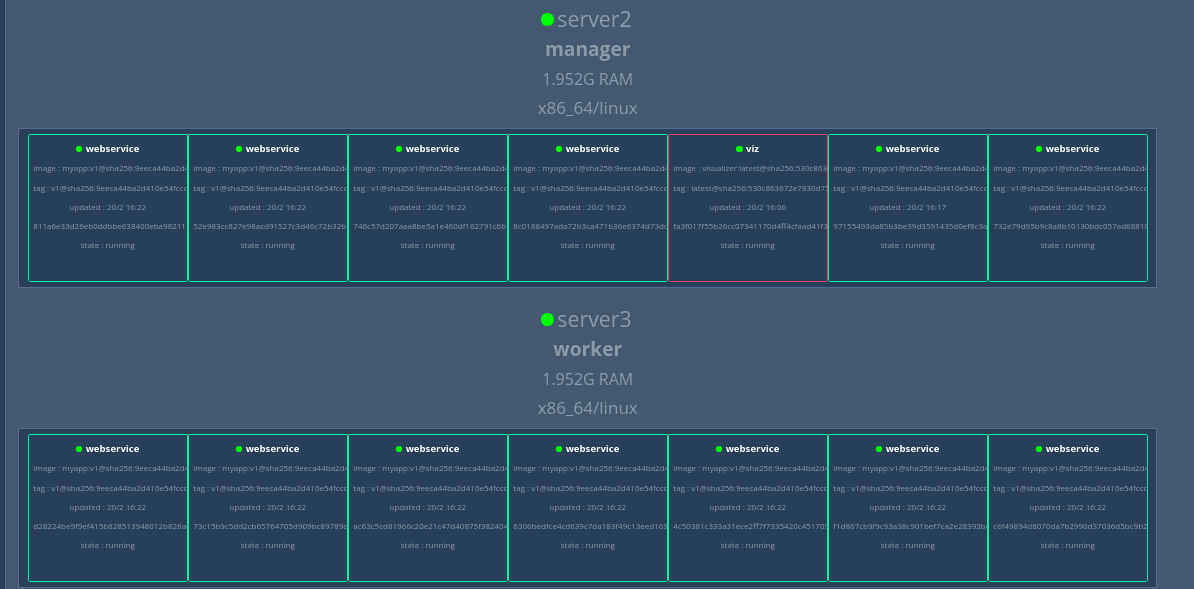Image resolution: width=1194 pixels, height=589 pixels.
Task: Click container ID d28224be9f9ef415b on server3
Action: 108,527
